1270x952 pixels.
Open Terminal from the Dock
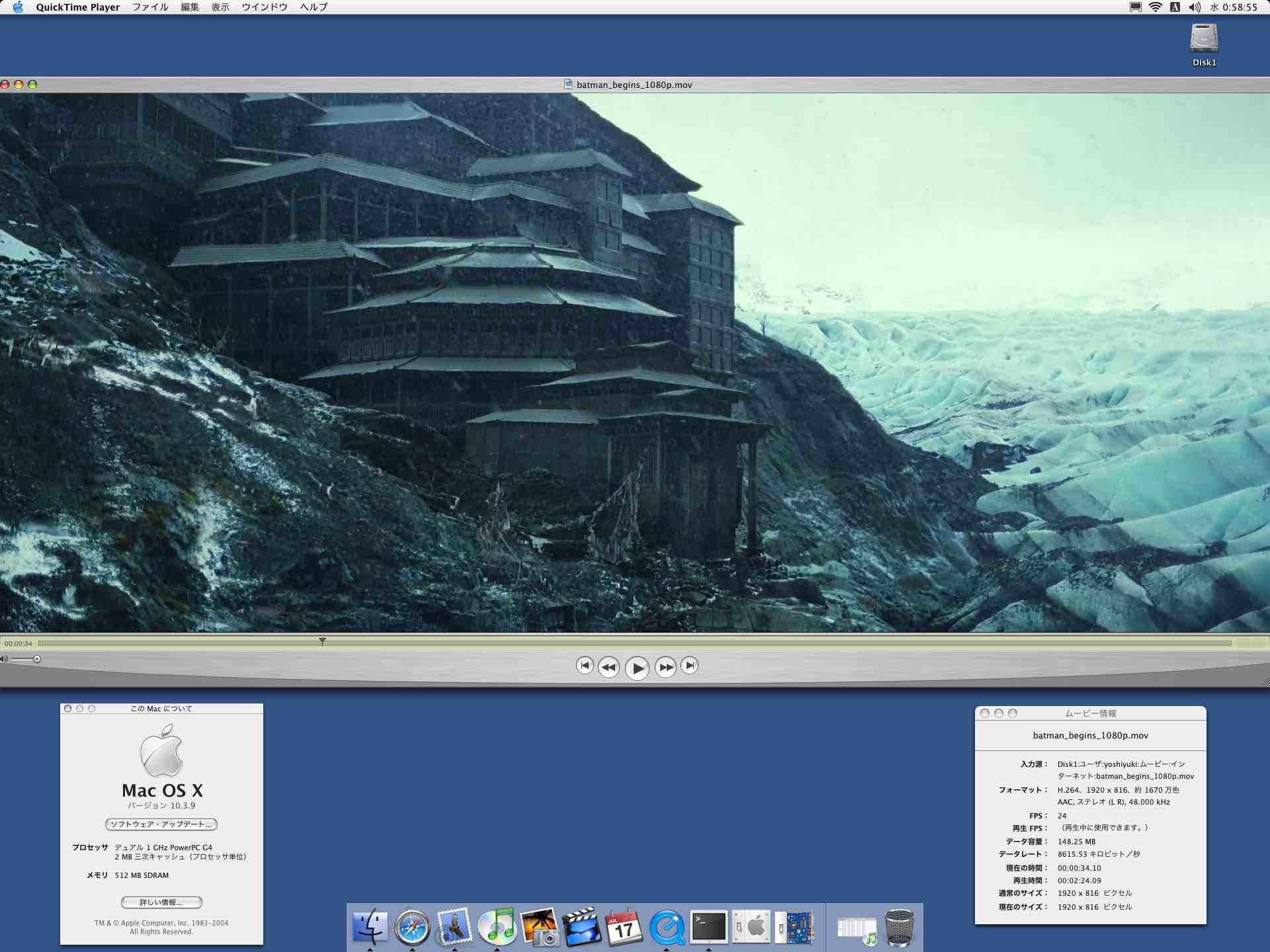[x=708, y=927]
